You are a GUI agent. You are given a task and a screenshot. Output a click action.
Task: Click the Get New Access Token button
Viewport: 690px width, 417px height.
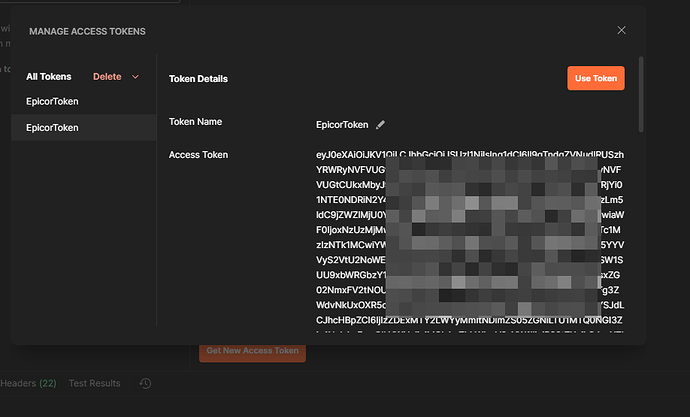click(252, 351)
